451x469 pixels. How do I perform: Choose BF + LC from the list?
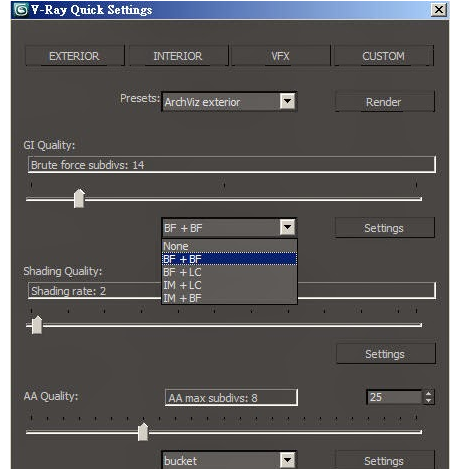click(229, 272)
